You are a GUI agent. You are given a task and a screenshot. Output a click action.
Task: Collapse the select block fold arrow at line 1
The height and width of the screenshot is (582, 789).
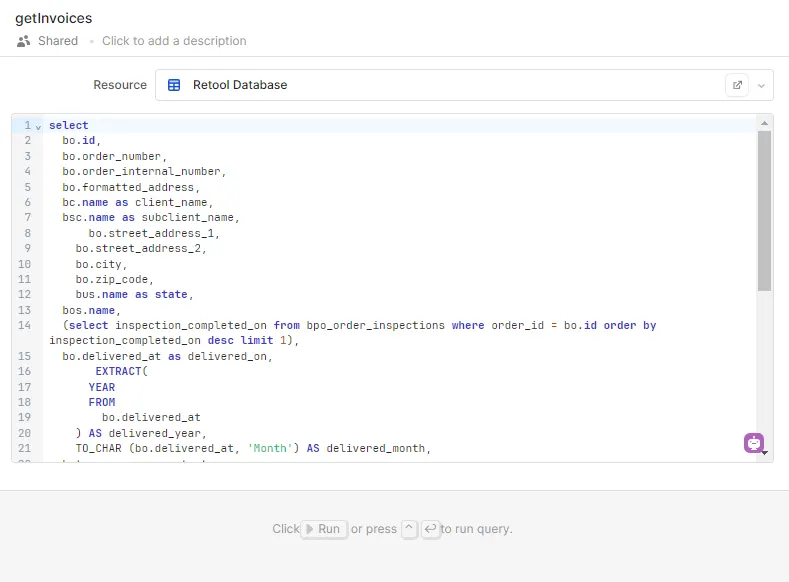[38, 127]
